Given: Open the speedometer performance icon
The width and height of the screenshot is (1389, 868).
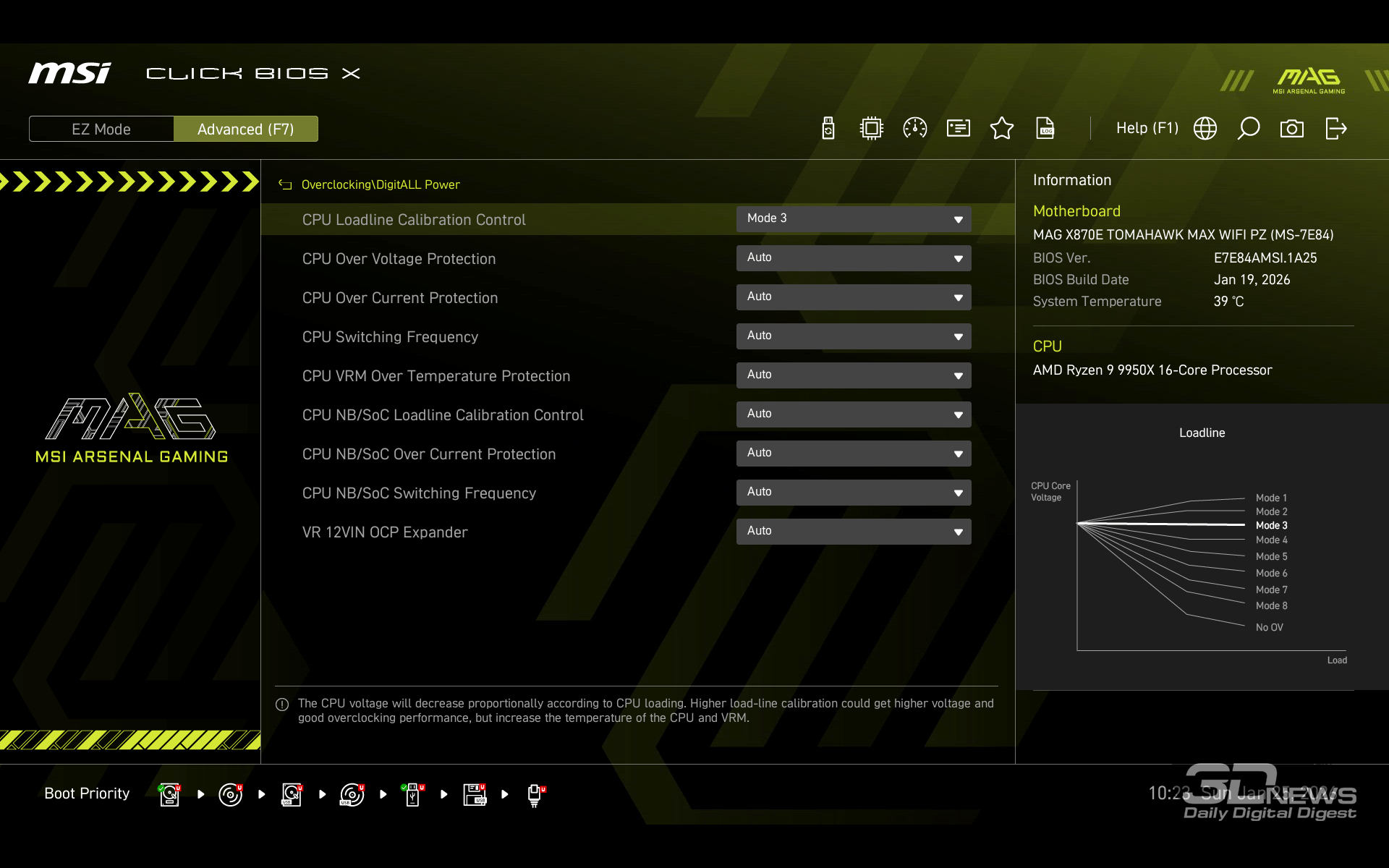Looking at the screenshot, I should pos(915,129).
